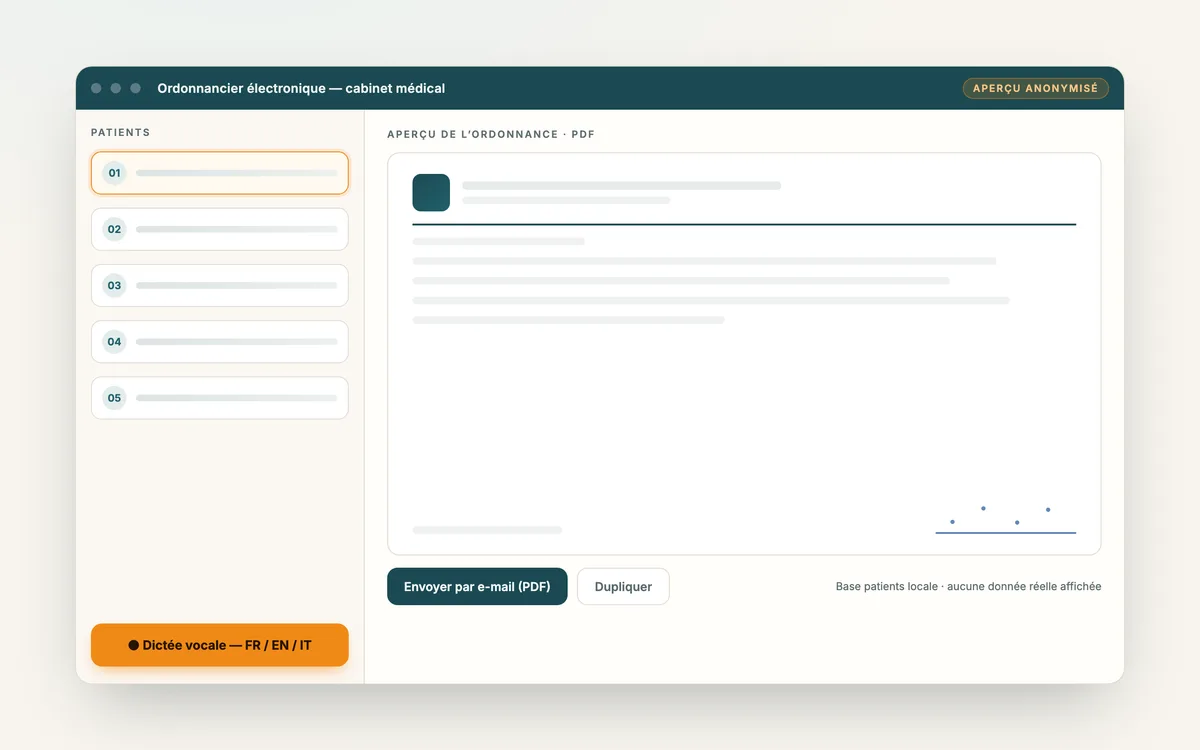Select patient row 05
The width and height of the screenshot is (1200, 750).
[220, 397]
